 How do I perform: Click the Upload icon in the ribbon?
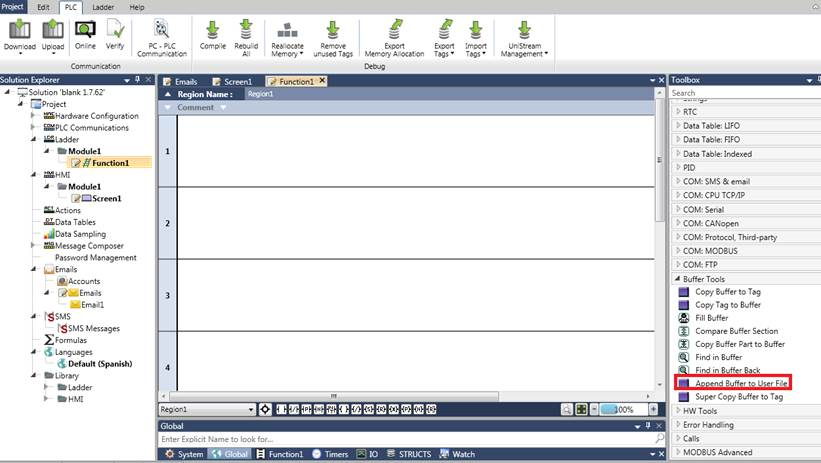click(x=53, y=35)
